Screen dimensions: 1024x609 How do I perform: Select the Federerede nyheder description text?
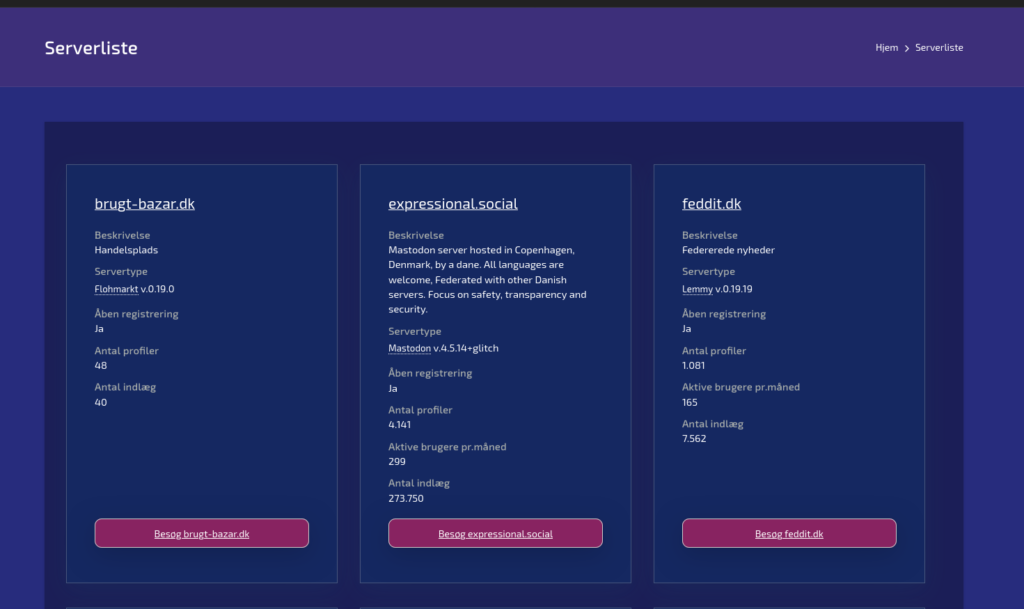point(728,250)
